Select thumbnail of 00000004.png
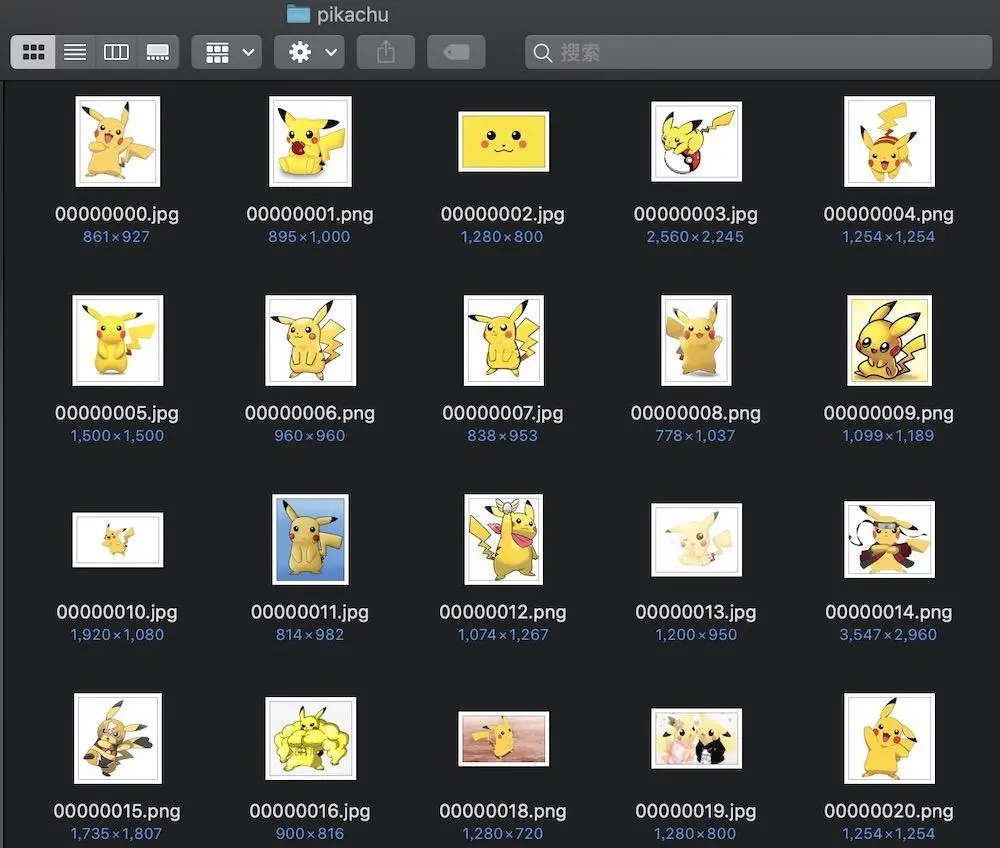The width and height of the screenshot is (1000, 848). pos(889,142)
